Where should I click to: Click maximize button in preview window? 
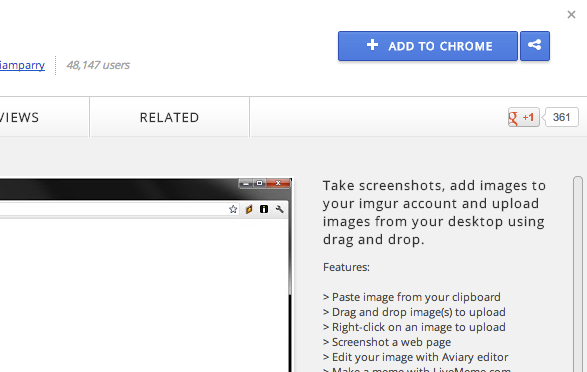tap(259, 183)
